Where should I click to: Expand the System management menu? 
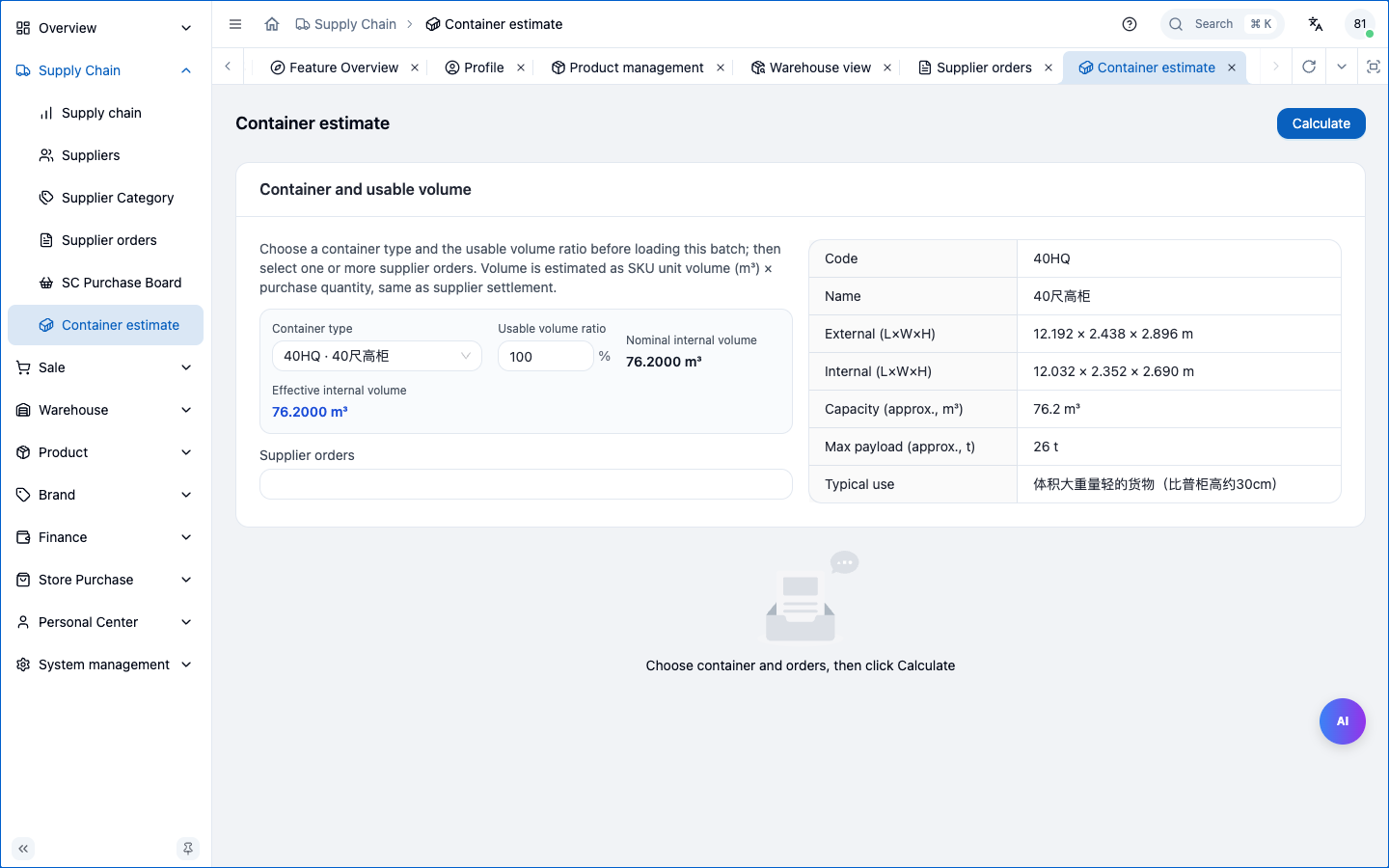105,665
